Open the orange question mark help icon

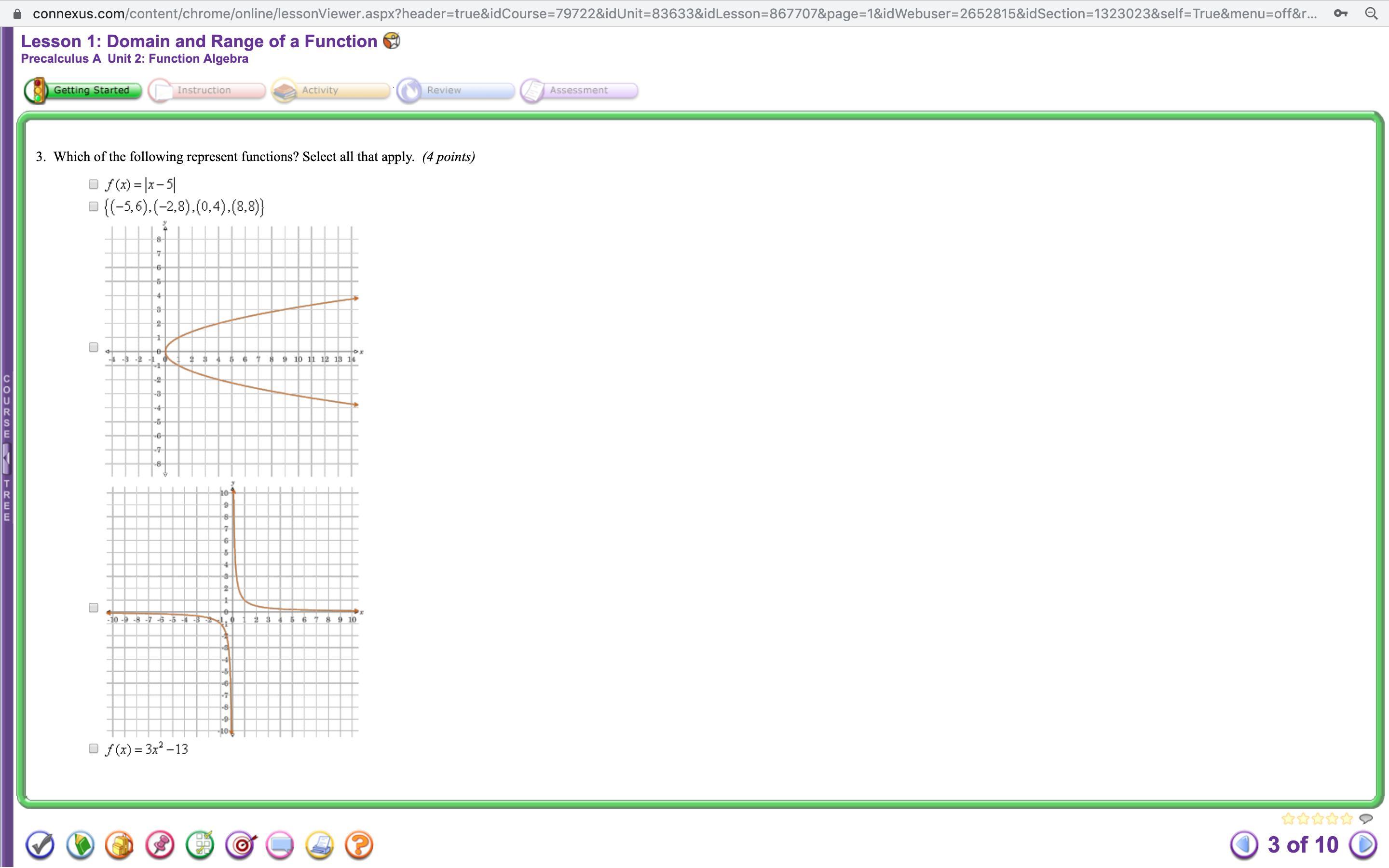point(359,845)
